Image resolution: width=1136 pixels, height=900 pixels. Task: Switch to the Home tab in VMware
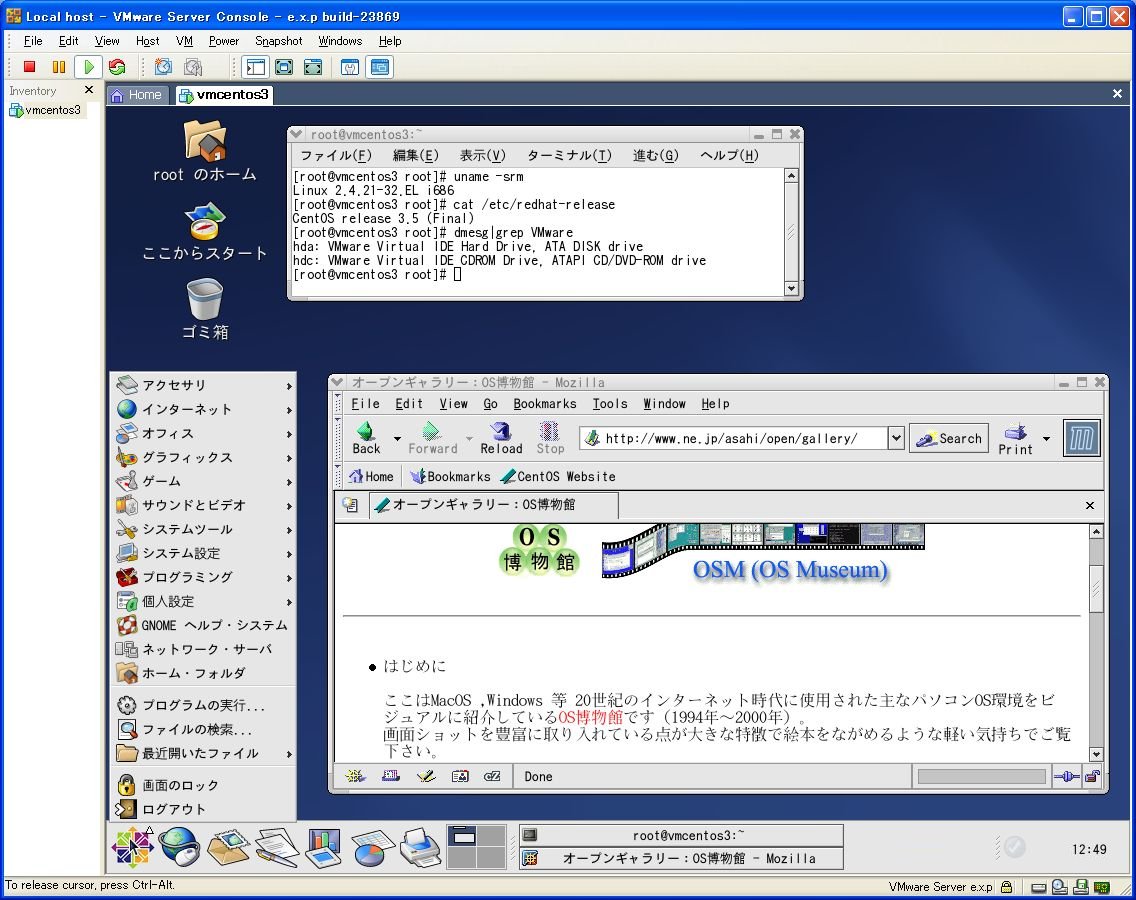(x=138, y=95)
